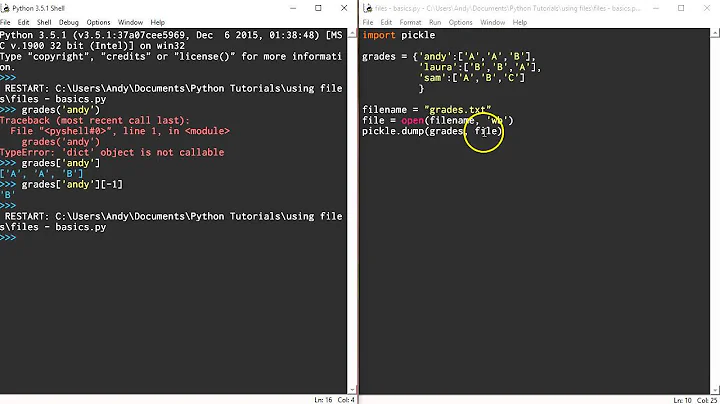The image size is (720, 404).
Task: Open the Help menu in the Python Shell
Action: pos(157,22)
